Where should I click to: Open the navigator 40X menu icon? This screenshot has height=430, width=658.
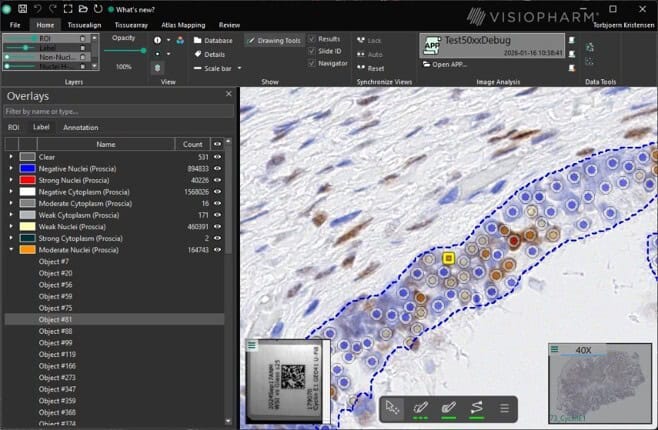554,349
